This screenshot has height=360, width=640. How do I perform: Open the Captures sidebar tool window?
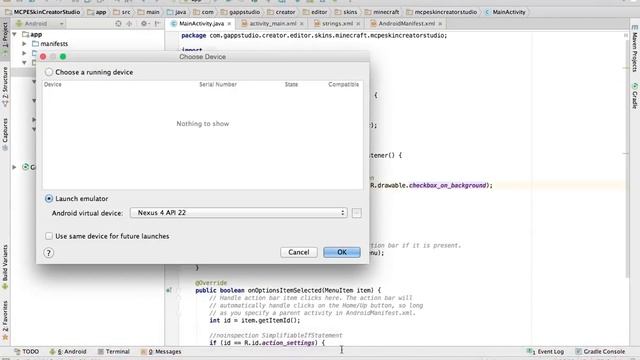[5, 135]
